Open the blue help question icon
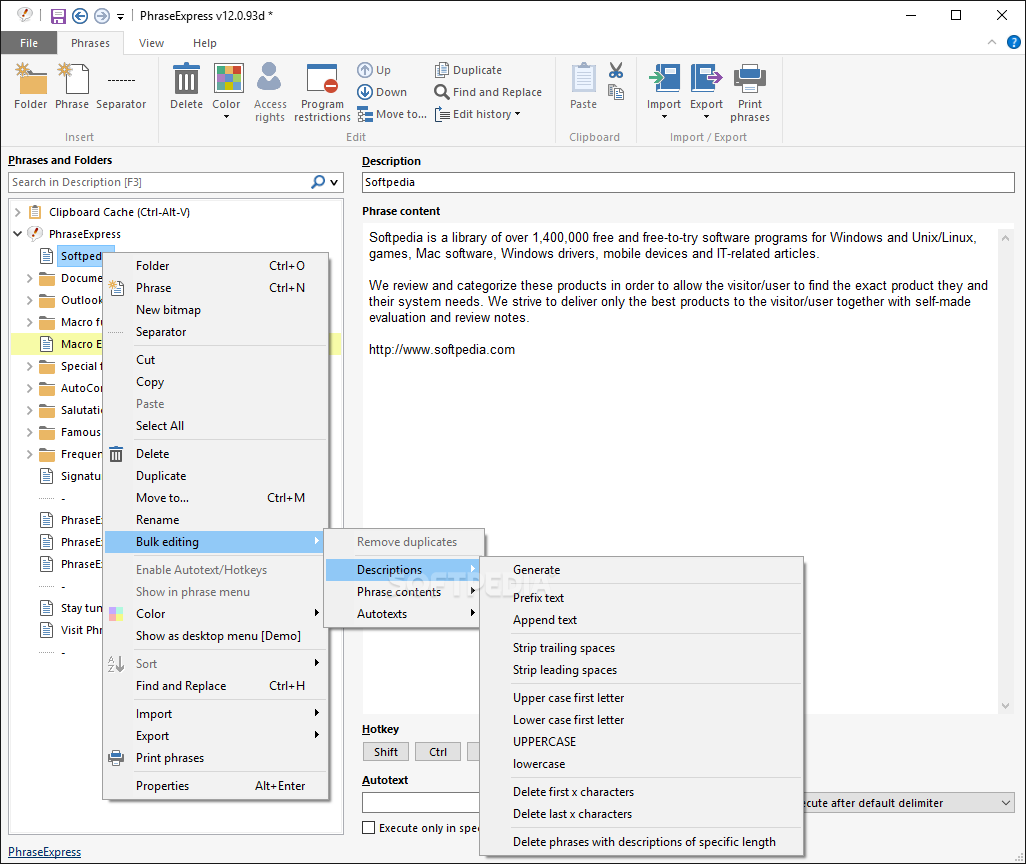 [1014, 43]
